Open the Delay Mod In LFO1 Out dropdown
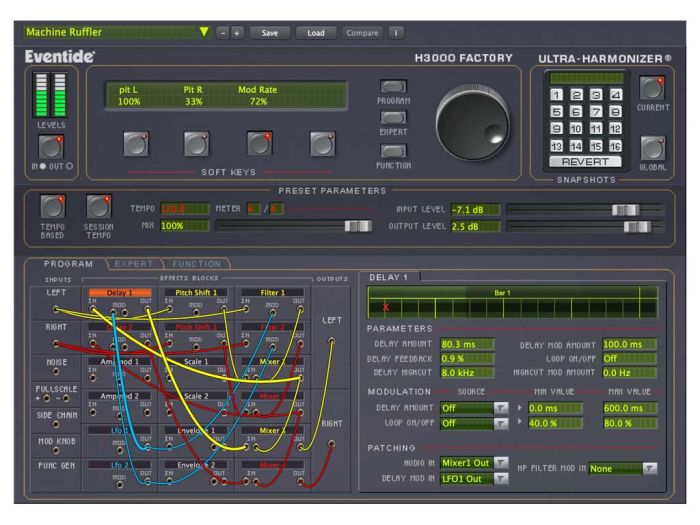The width and height of the screenshot is (700, 525). [x=501, y=479]
